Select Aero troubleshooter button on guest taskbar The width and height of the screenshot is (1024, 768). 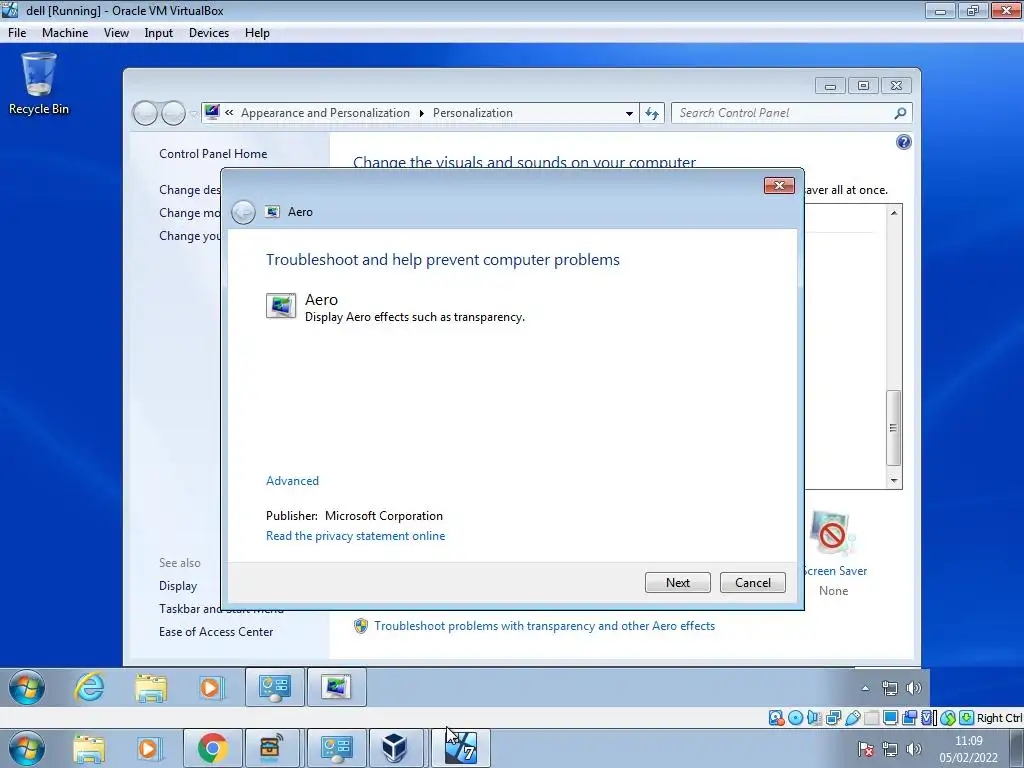coord(336,687)
